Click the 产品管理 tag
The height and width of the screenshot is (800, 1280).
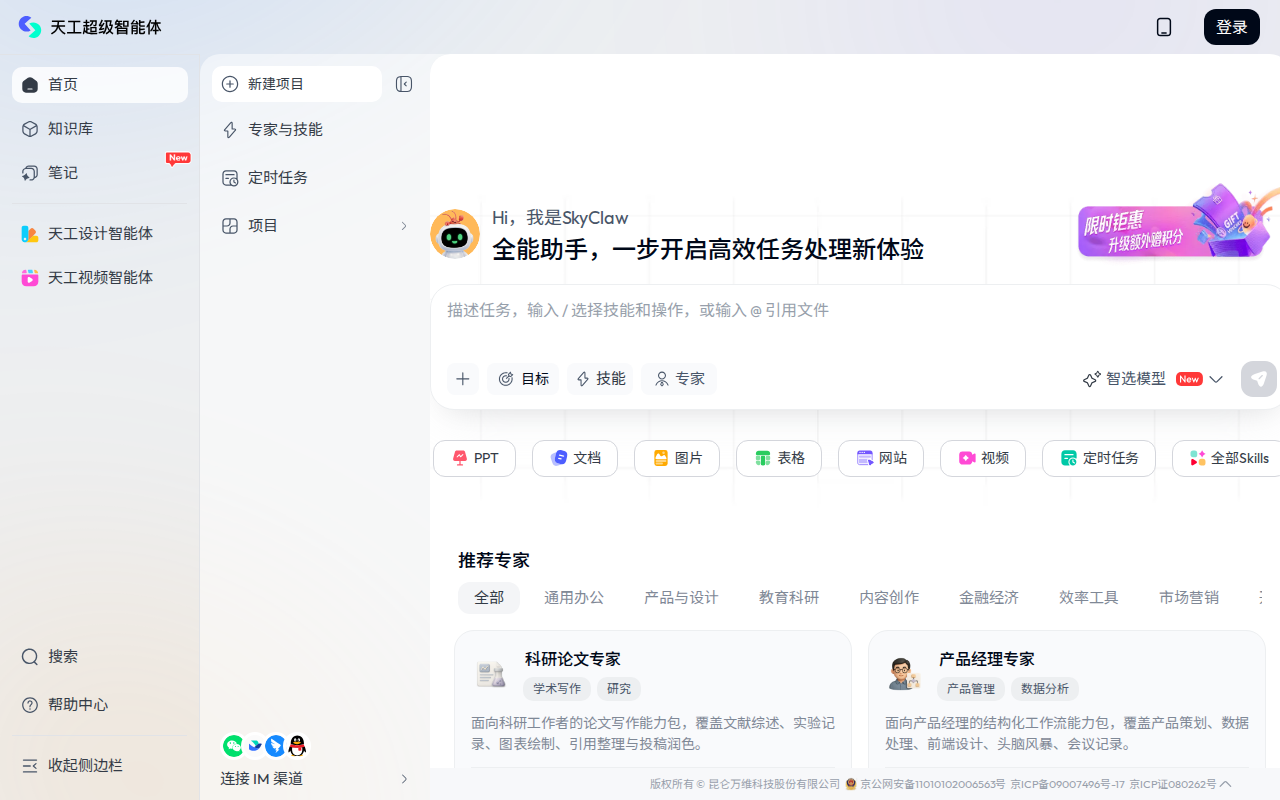pos(971,689)
